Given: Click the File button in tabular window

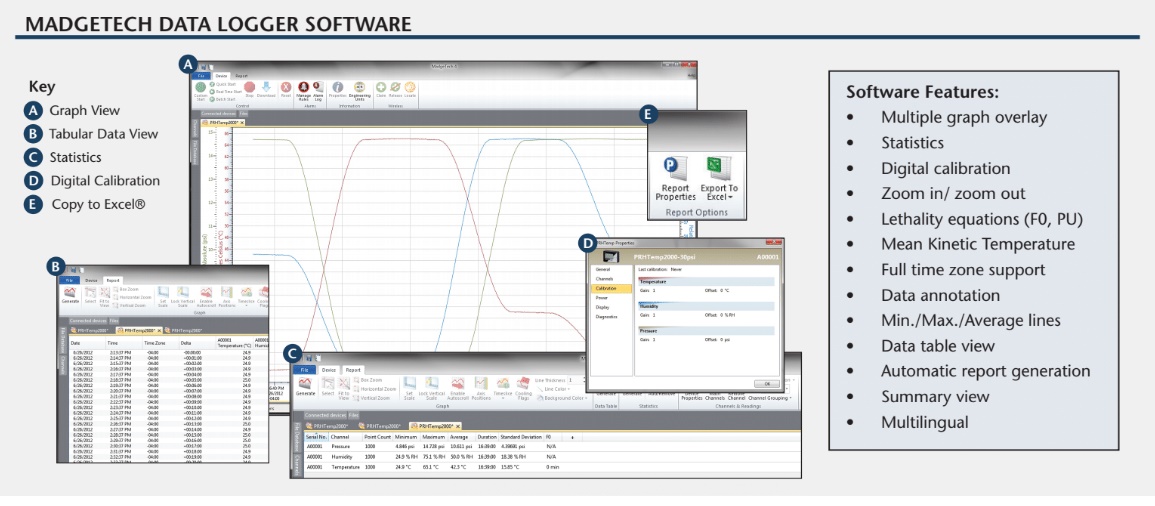Looking at the screenshot, I should (70, 281).
